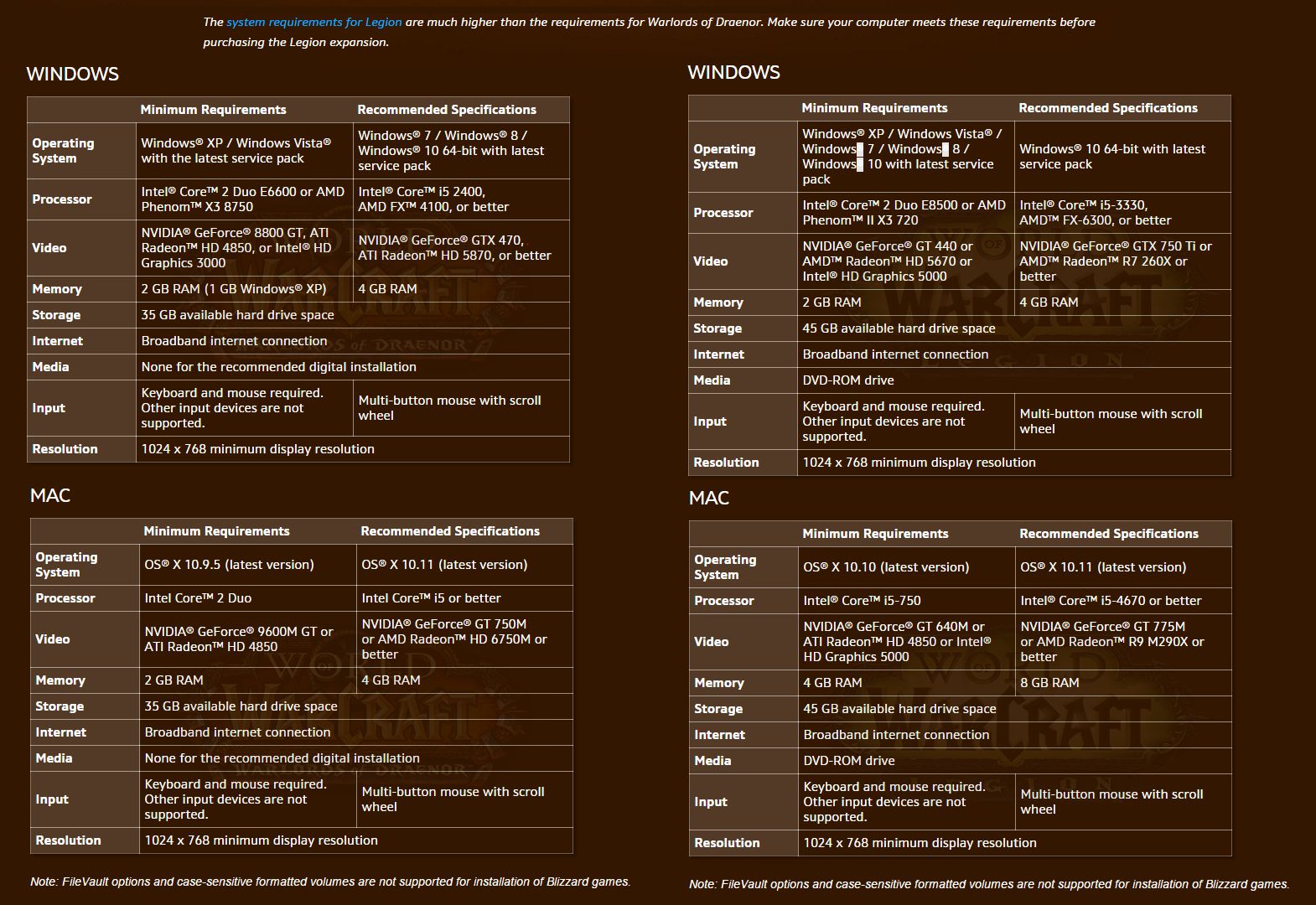Select 'NVIDIA GeForce GT 440 or AMD Radeon HD 5670' cell

click(x=906, y=261)
